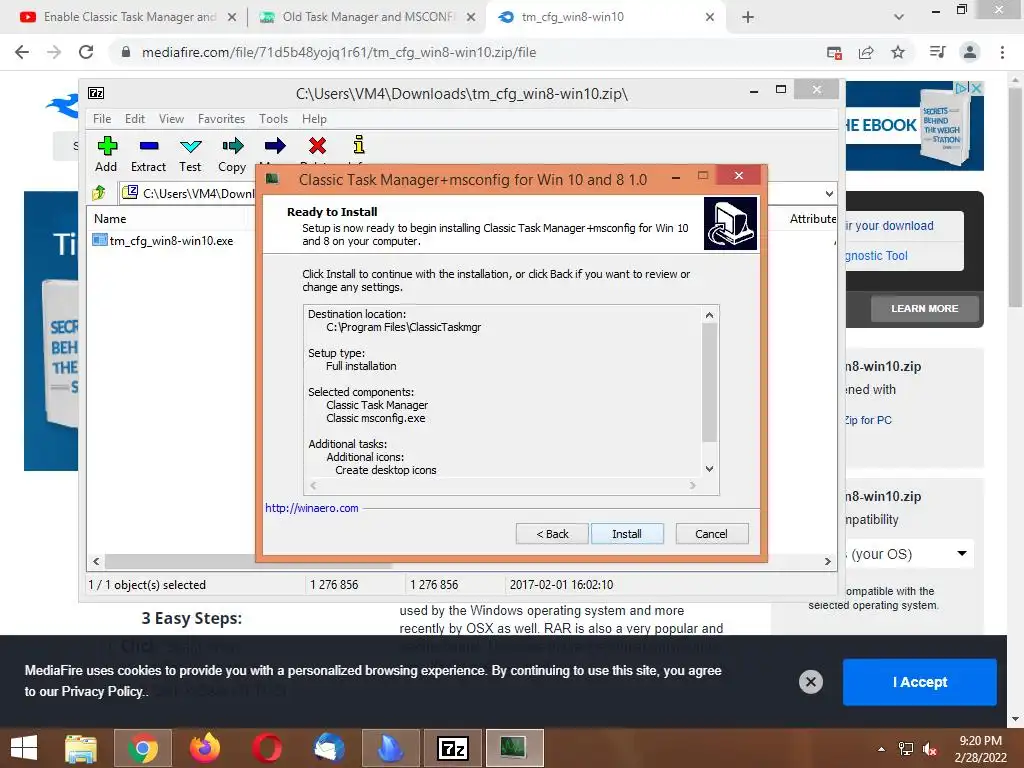Open the Chrome three-dot menu

(1002, 52)
